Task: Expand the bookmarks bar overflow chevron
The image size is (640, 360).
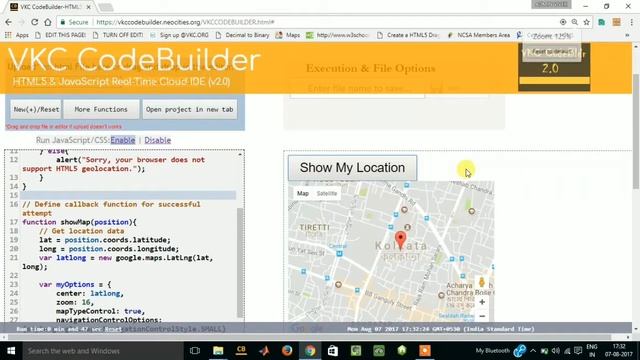Action: pos(627,36)
